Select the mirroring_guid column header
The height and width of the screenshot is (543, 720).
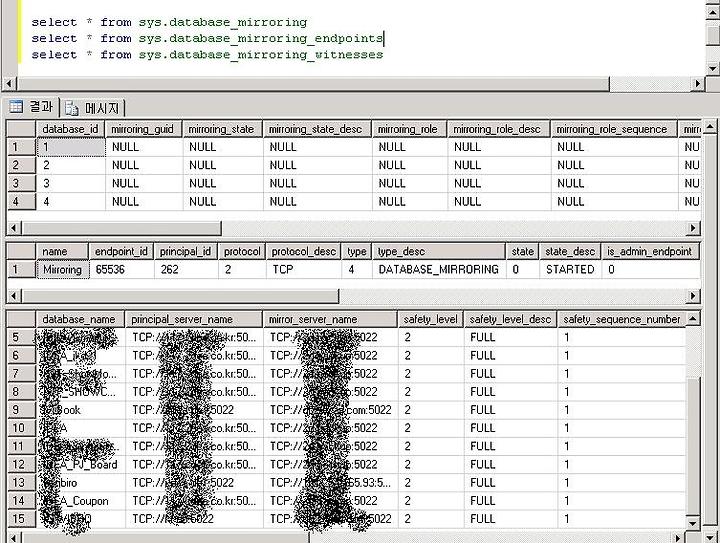pos(143,129)
